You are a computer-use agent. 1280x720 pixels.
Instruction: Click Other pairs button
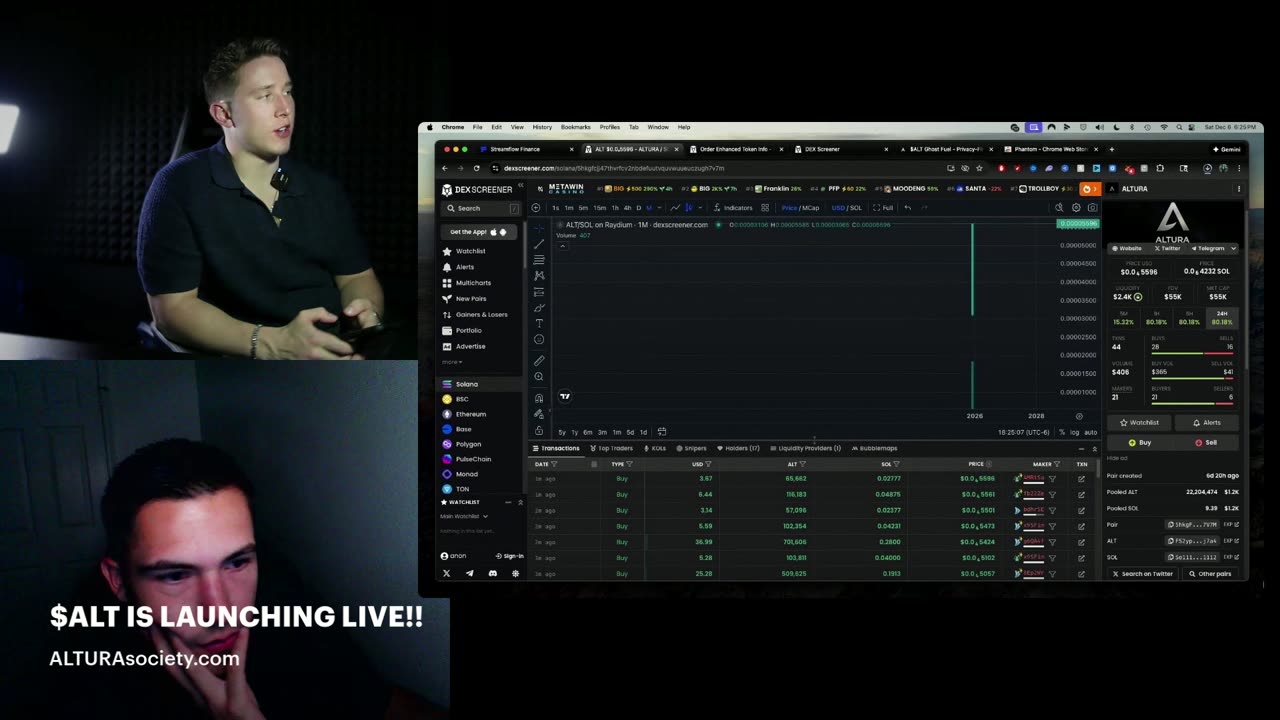[1210, 574]
